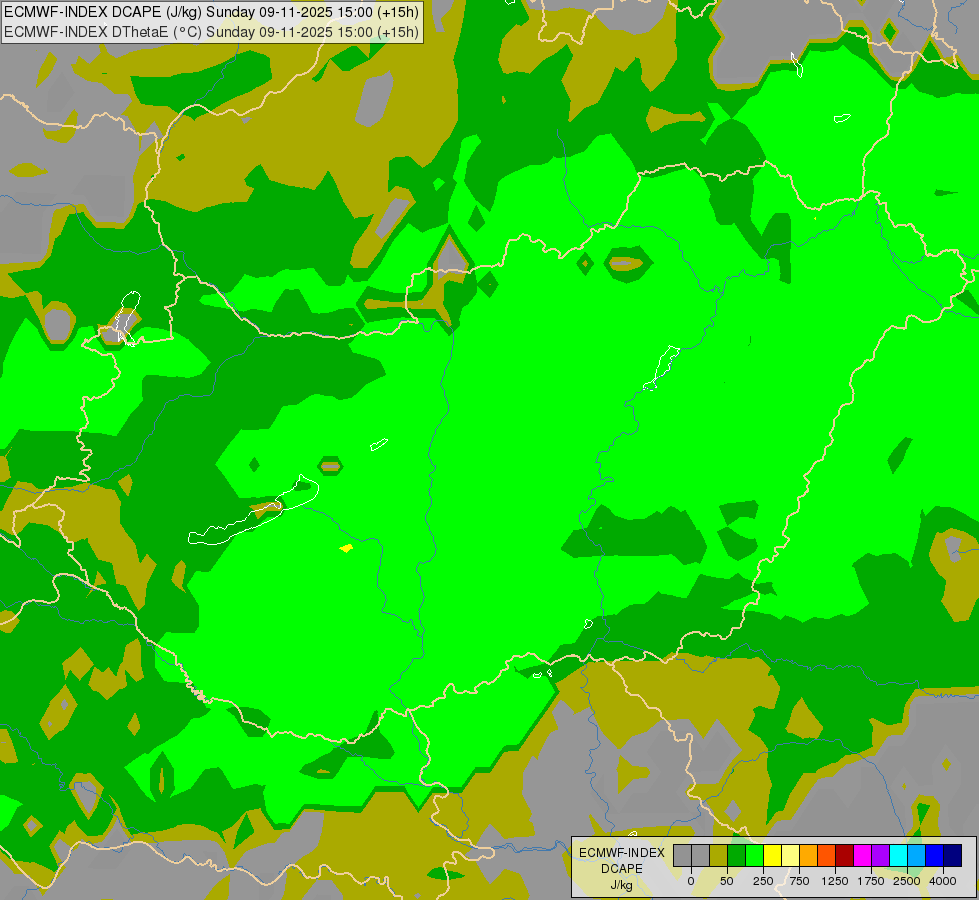Image resolution: width=979 pixels, height=900 pixels.
Task: Pick the bright green legend swatch
Action: coord(755,855)
